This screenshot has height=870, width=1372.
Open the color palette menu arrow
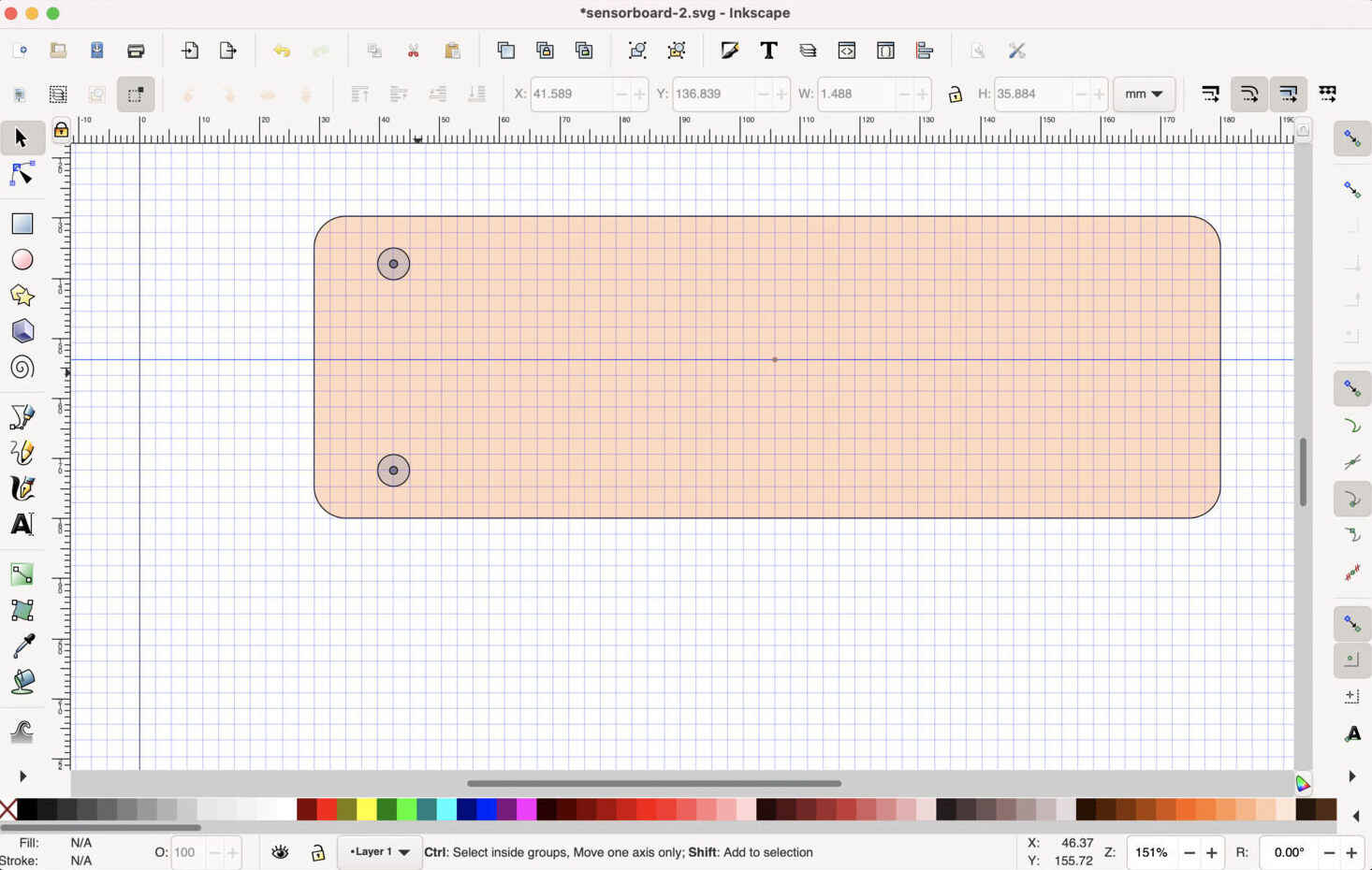(x=1356, y=817)
